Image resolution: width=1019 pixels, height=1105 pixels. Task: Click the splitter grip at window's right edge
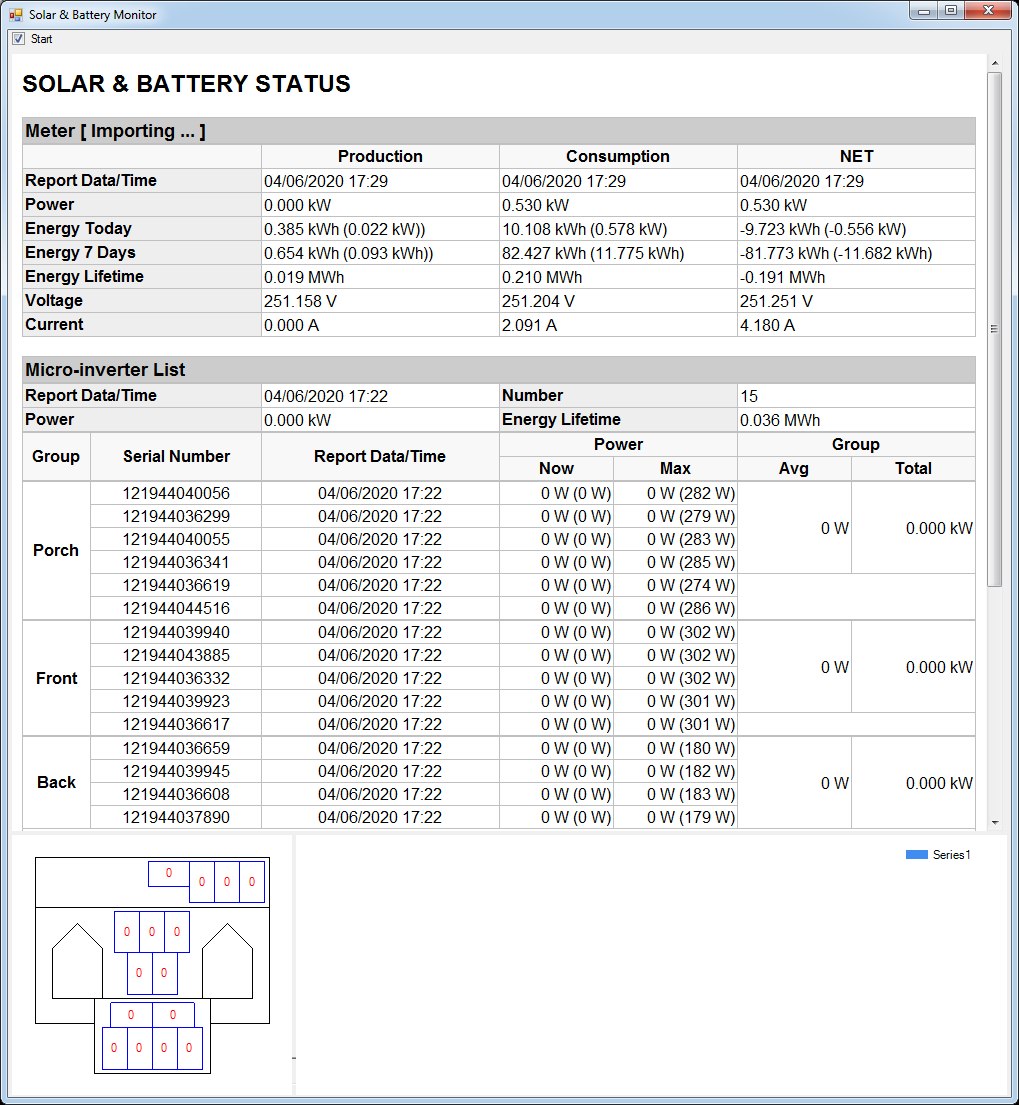(x=994, y=328)
